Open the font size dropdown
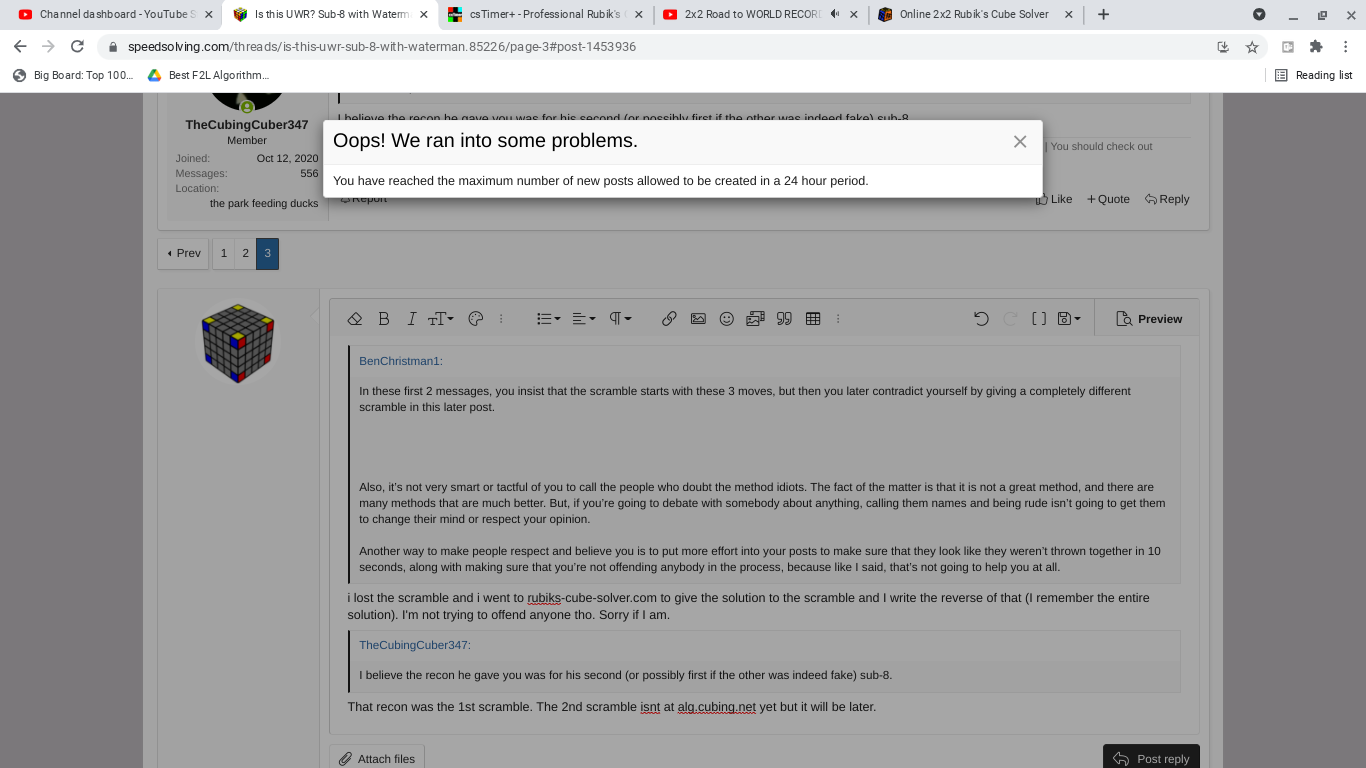 click(441, 319)
